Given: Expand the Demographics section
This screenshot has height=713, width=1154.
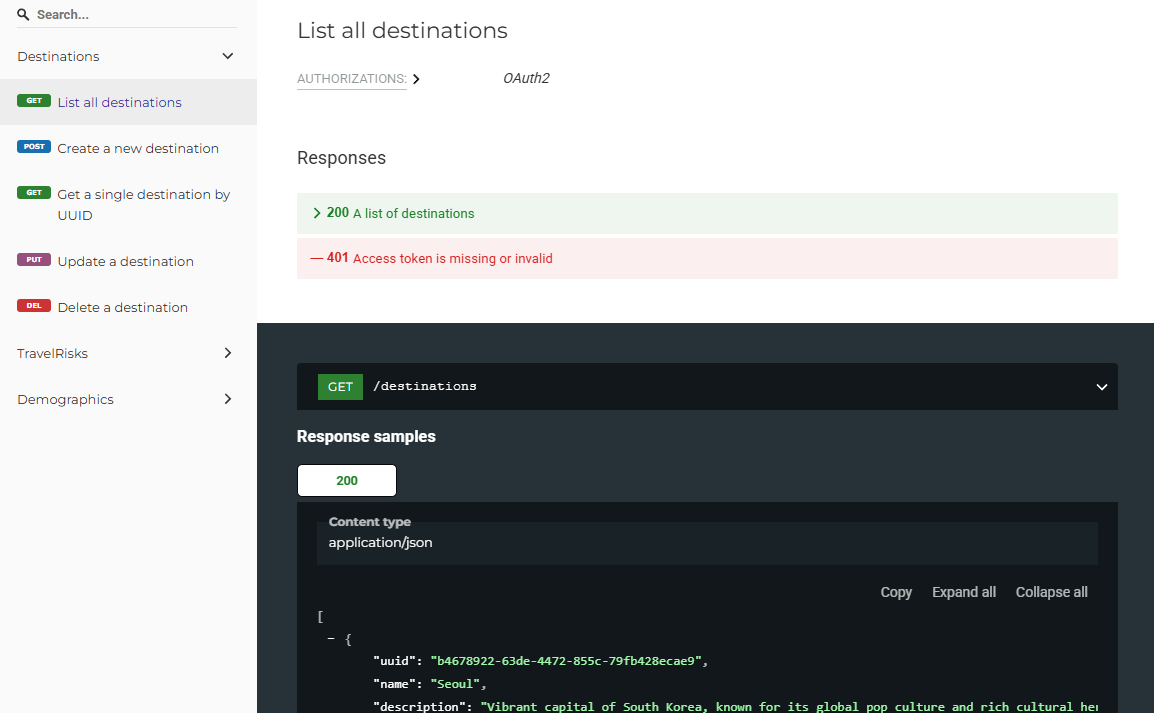Looking at the screenshot, I should point(227,399).
